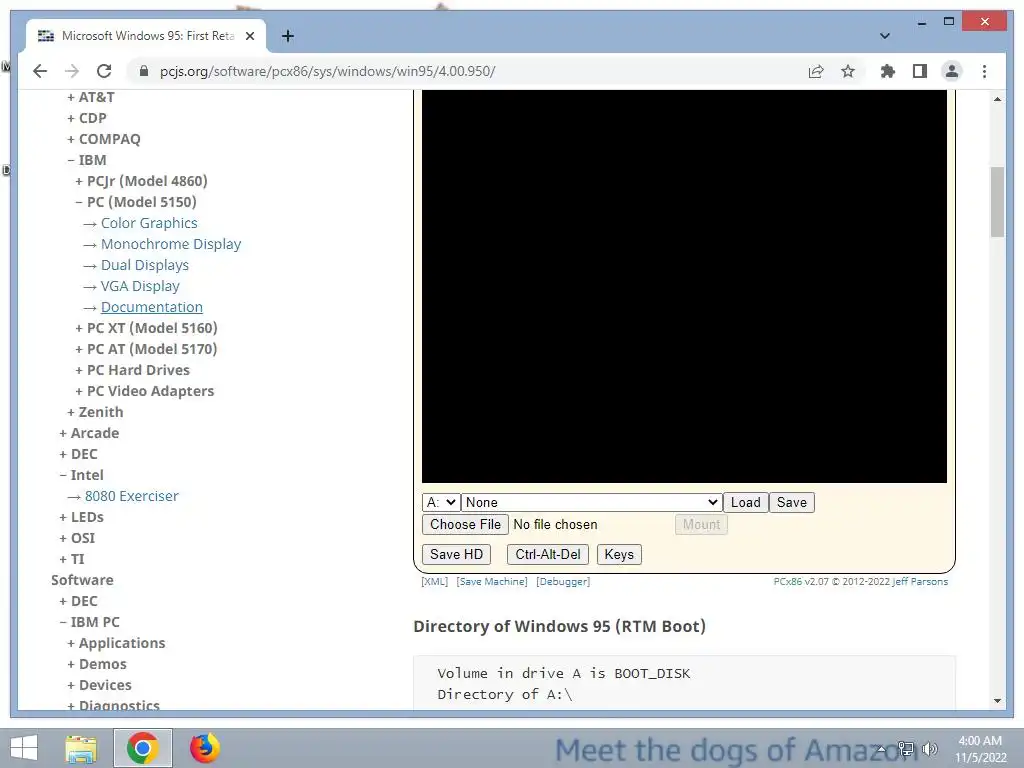Image resolution: width=1024 pixels, height=768 pixels.
Task: Open the None diskette dropdown
Action: click(x=592, y=502)
